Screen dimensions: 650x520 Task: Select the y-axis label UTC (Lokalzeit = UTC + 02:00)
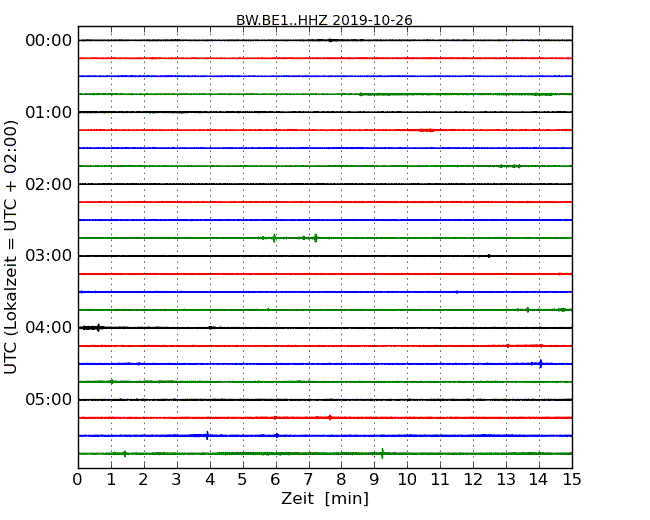click(x=10, y=247)
